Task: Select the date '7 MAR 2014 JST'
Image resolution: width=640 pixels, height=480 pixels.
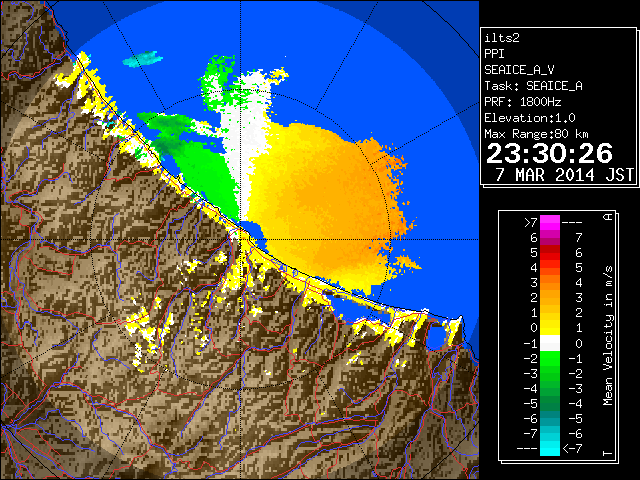Action: click(x=564, y=175)
